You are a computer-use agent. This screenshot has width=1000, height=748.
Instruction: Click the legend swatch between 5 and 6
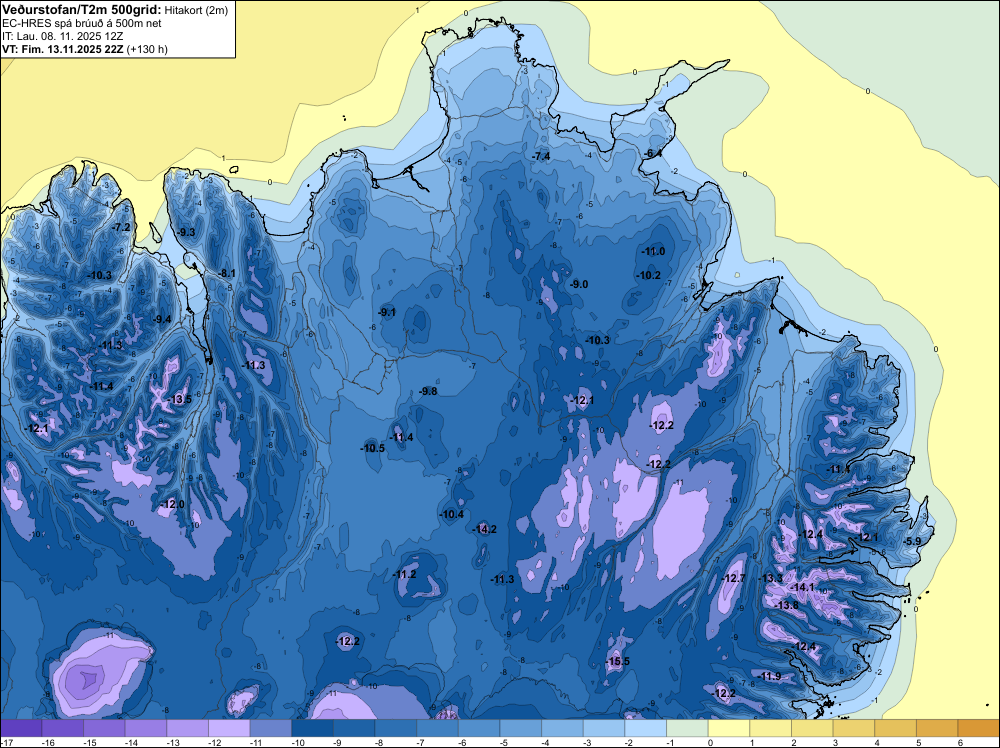pyautogui.click(x=938, y=728)
